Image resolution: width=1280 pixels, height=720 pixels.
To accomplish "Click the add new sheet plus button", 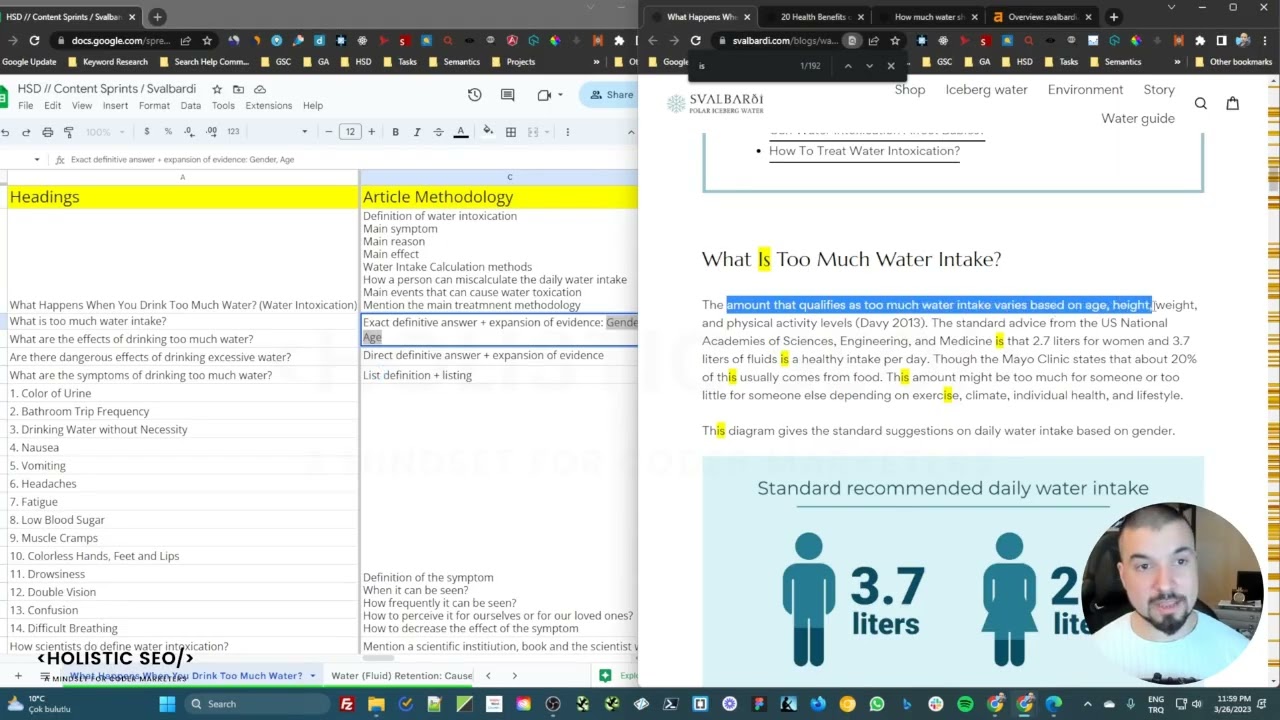I will point(17,676).
